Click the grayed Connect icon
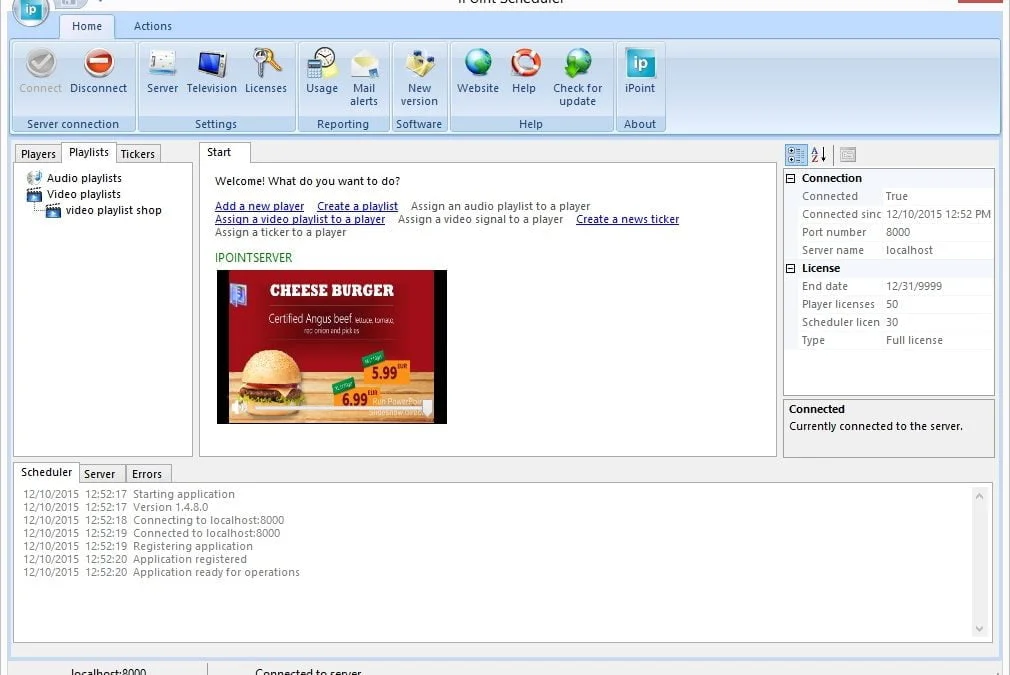Viewport: 1010px width, 675px height. [41, 63]
